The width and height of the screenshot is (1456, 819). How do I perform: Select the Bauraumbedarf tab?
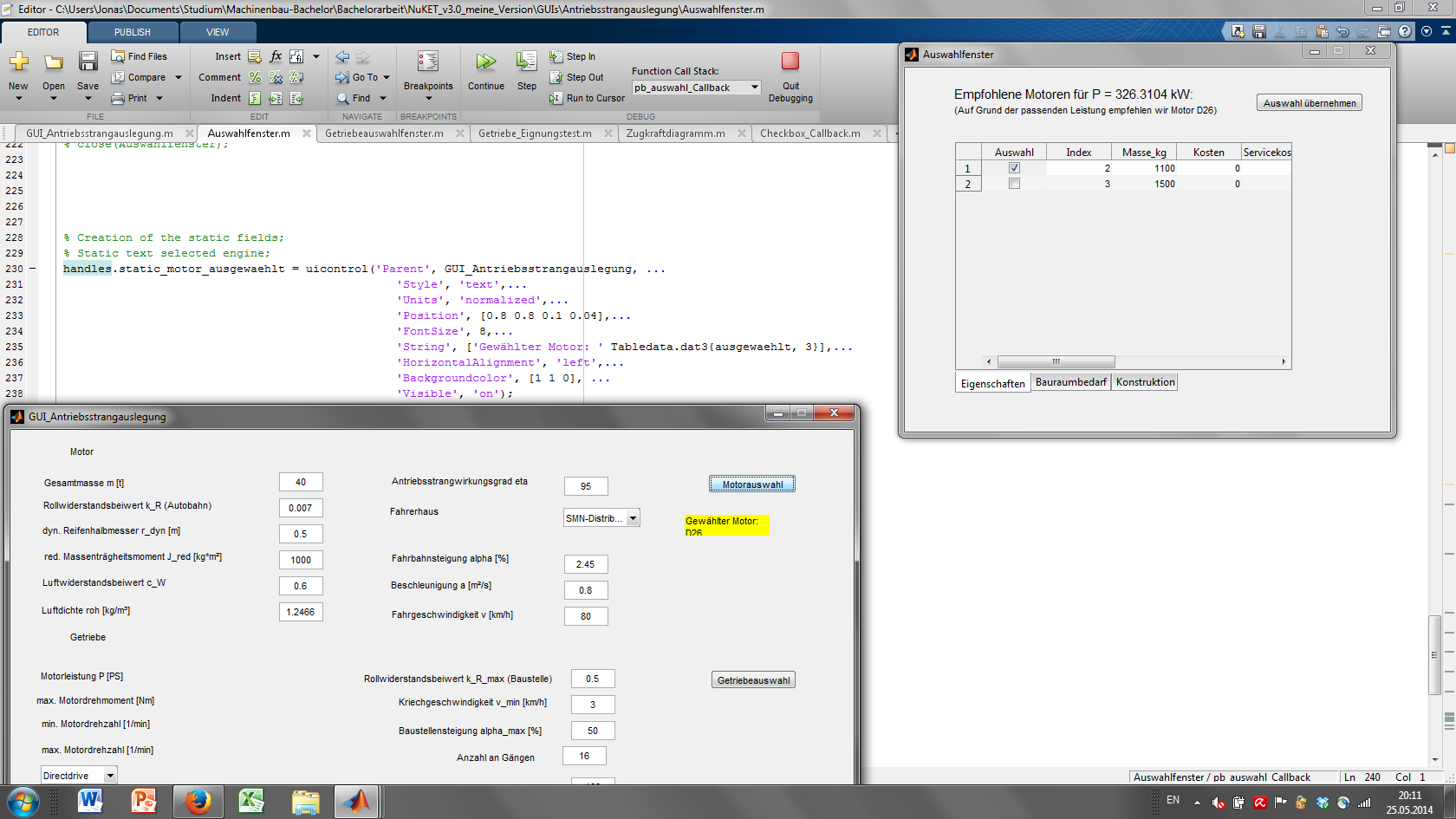point(1070,382)
